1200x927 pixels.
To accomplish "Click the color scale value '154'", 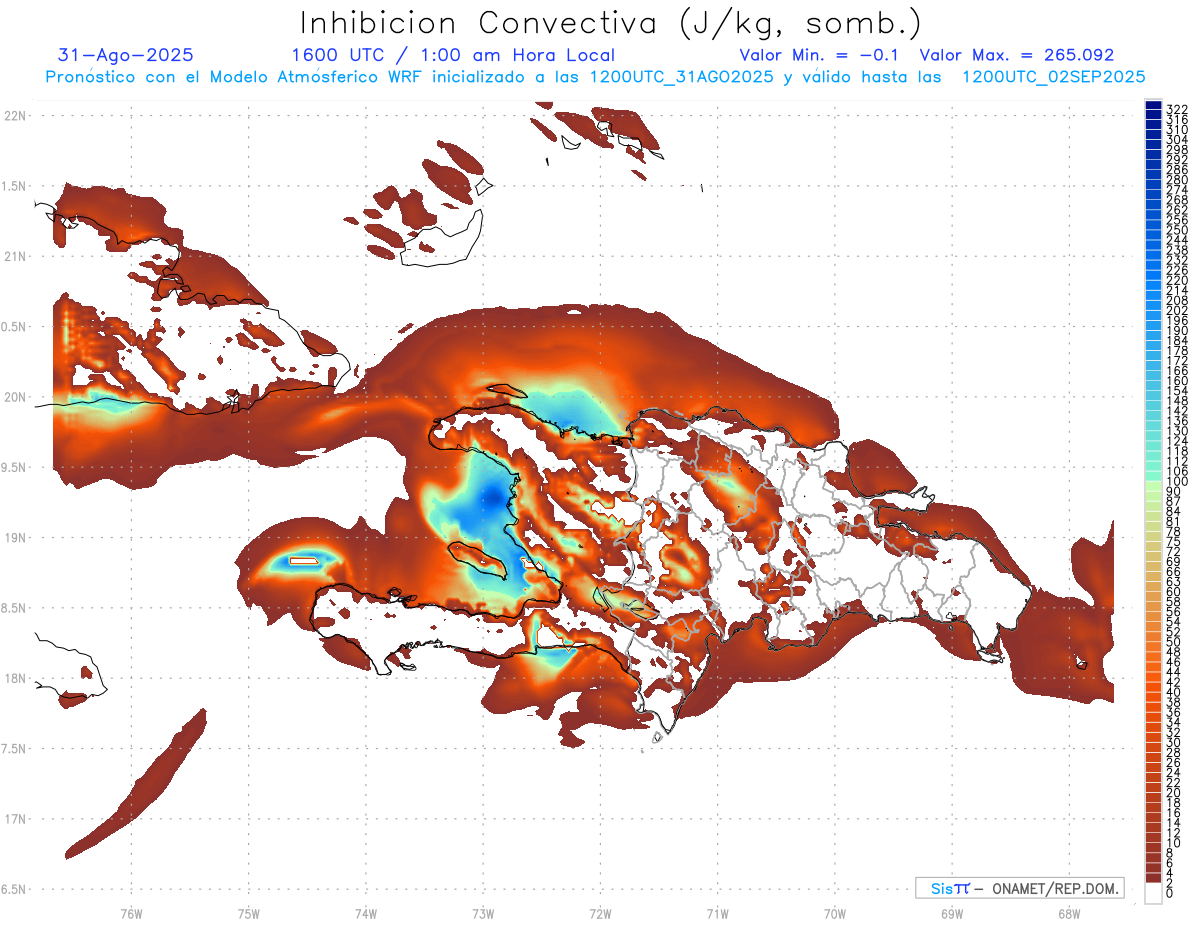I will 1177,391.
